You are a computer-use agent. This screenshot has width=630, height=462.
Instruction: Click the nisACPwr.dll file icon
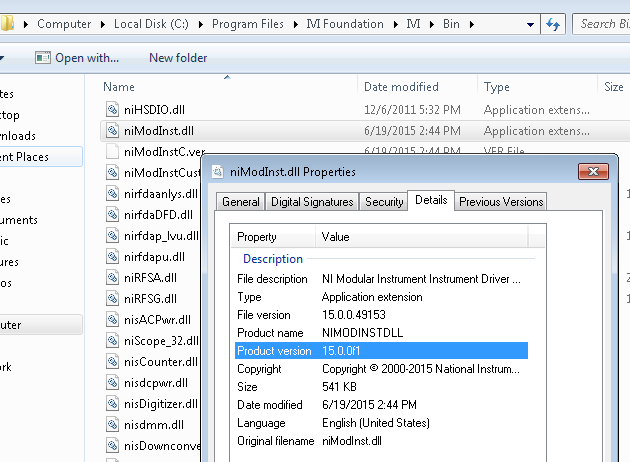[x=112, y=319]
